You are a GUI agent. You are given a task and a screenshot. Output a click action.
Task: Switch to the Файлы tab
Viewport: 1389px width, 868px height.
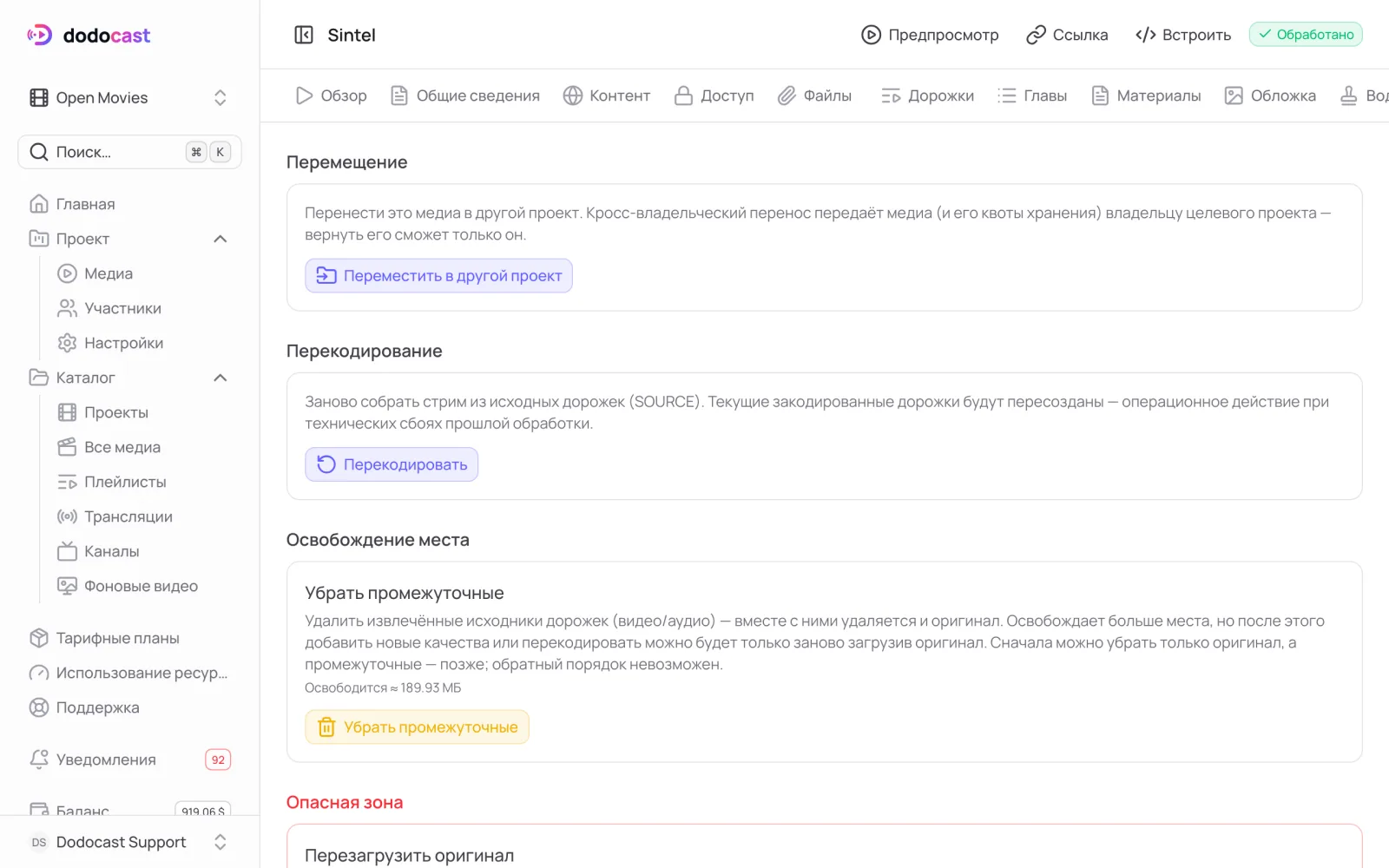pyautogui.click(x=814, y=95)
